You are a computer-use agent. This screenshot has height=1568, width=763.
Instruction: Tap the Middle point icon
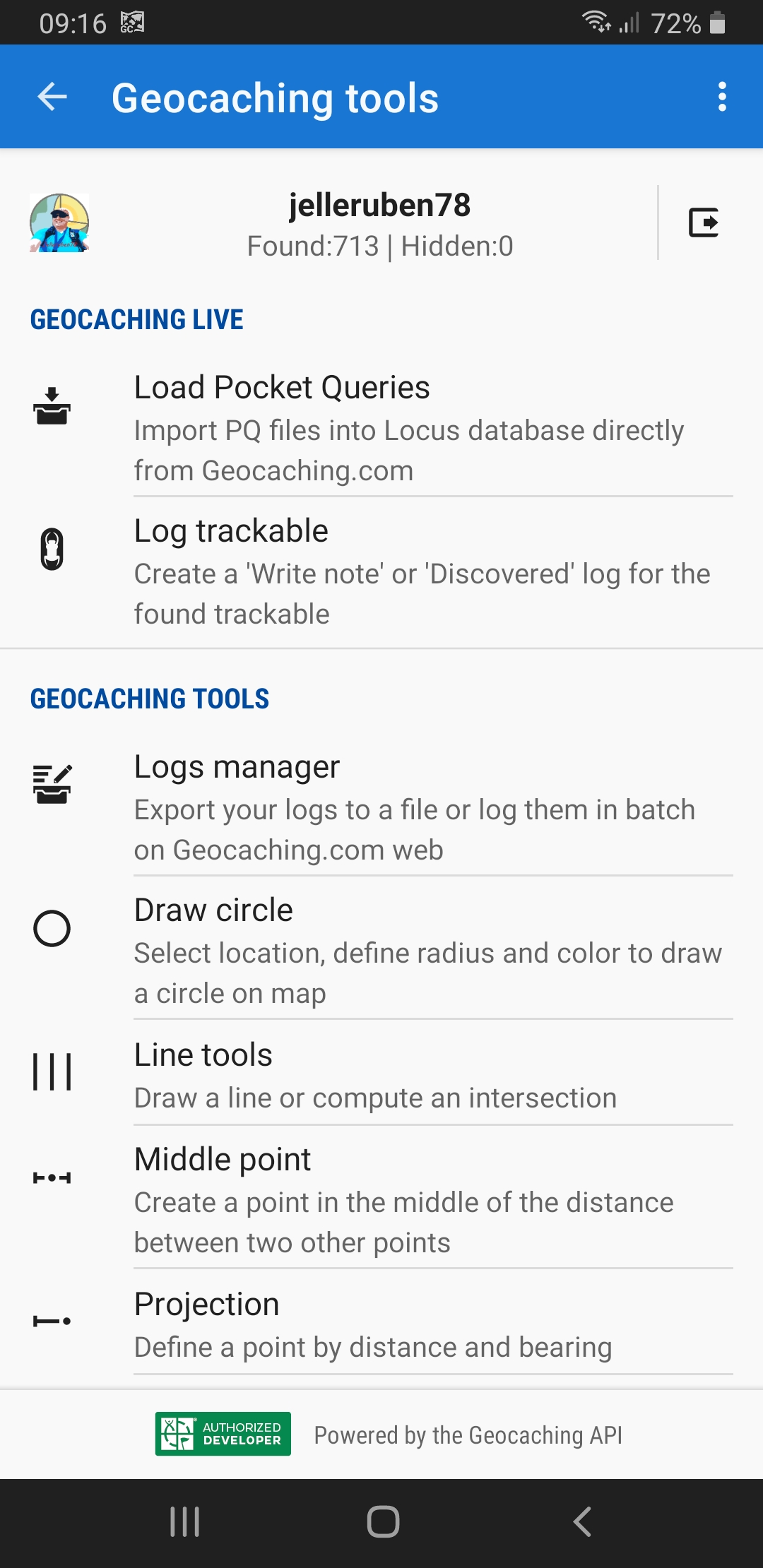[52, 1177]
